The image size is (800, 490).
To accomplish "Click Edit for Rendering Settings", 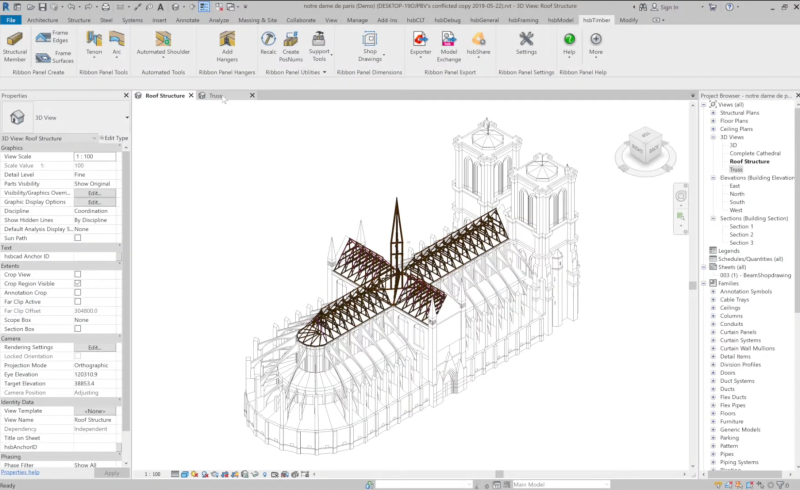I will point(95,347).
